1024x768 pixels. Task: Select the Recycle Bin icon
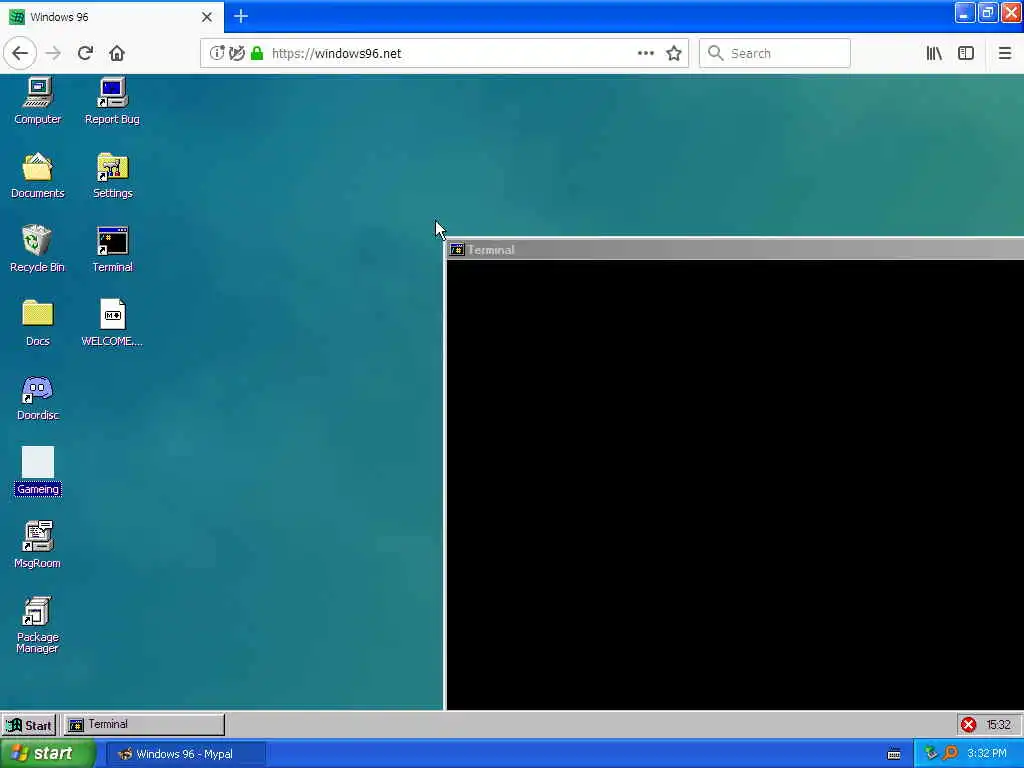coord(37,248)
